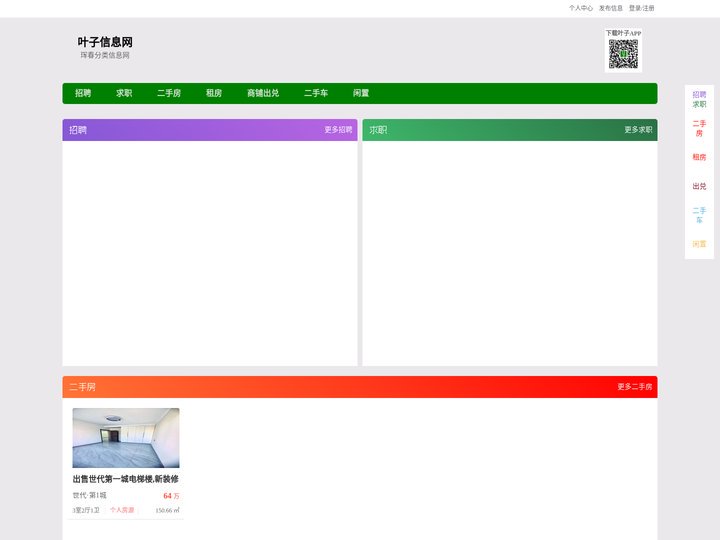Viewport: 720px width, 540px height.
Task: Open 个人中心 in the top bar
Action: tap(580, 8)
